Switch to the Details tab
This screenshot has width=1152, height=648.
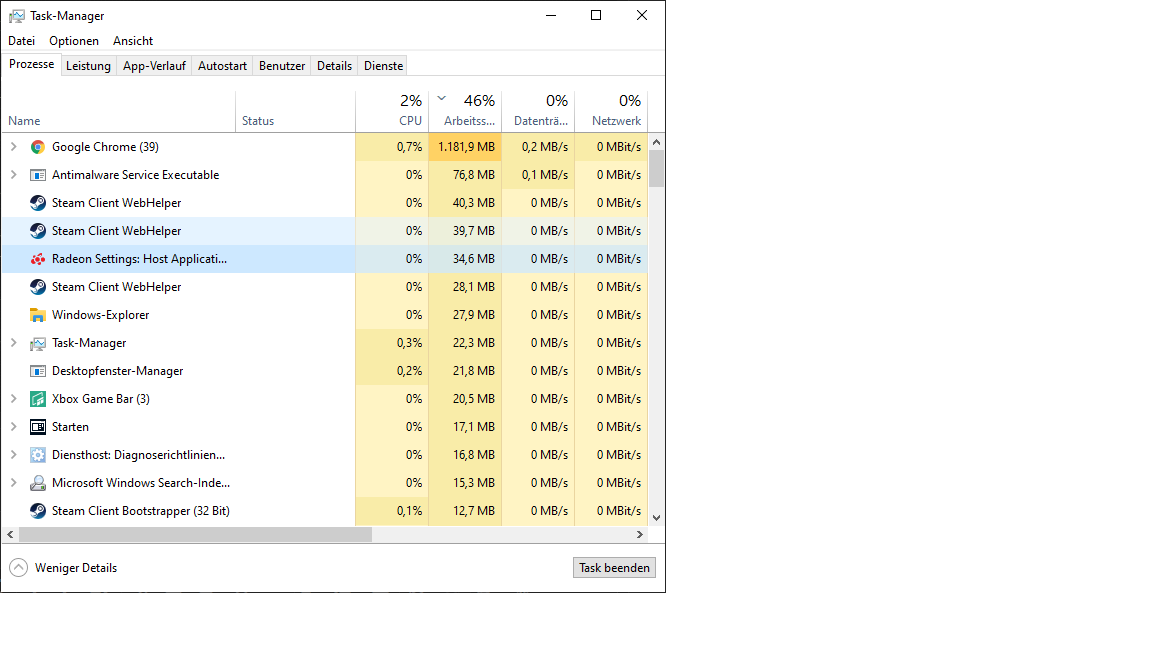334,66
